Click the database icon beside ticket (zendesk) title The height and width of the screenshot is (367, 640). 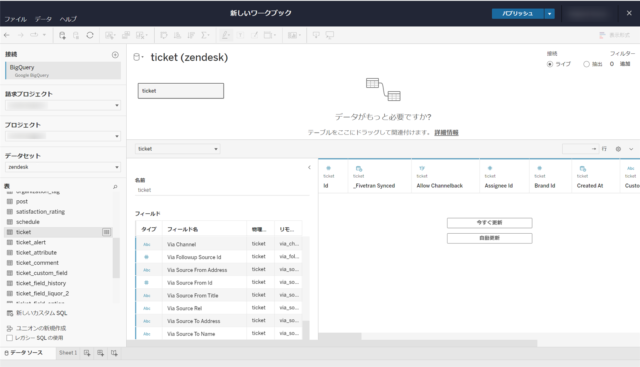point(137,57)
